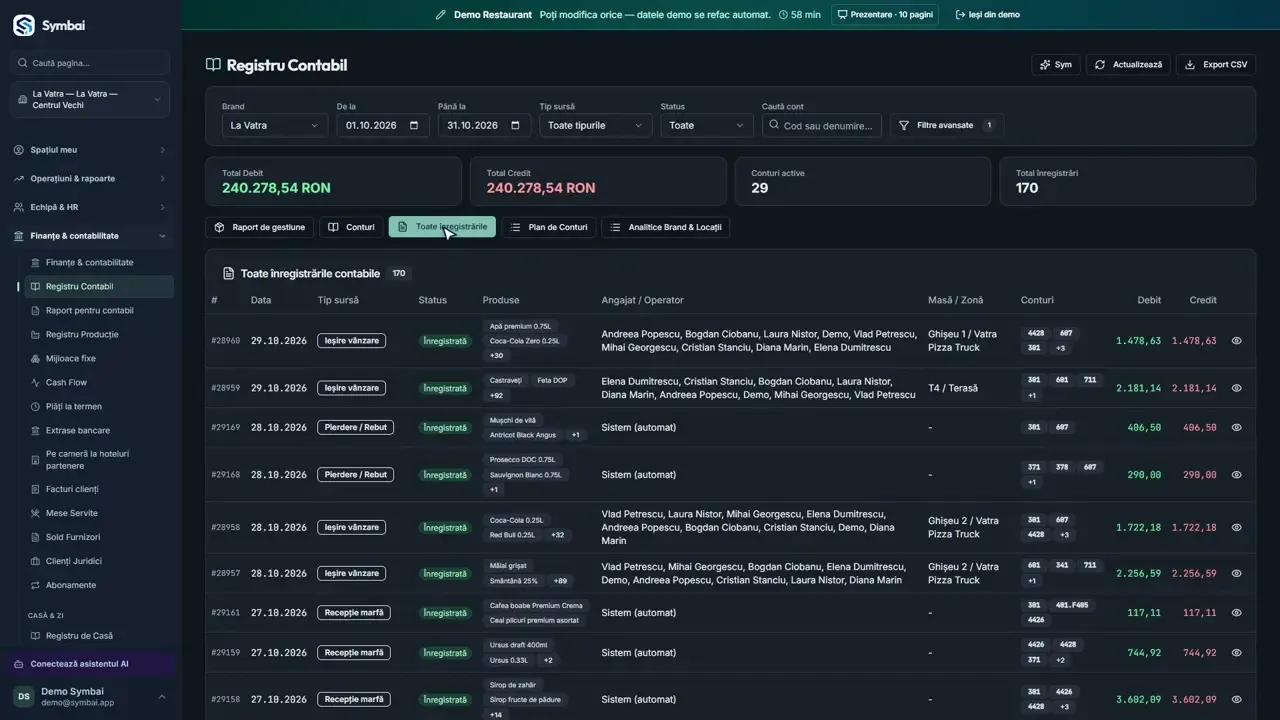This screenshot has height=720, width=1280.
Task: Open Filtre avansate filters
Action: coord(947,125)
